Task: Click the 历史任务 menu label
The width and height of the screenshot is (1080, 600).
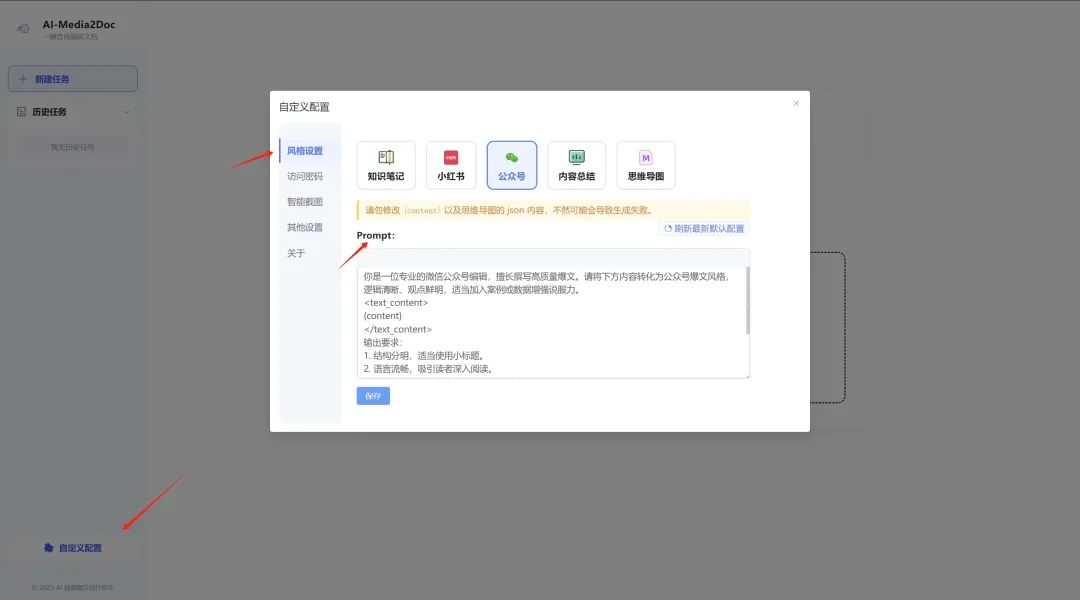Action: pos(49,112)
